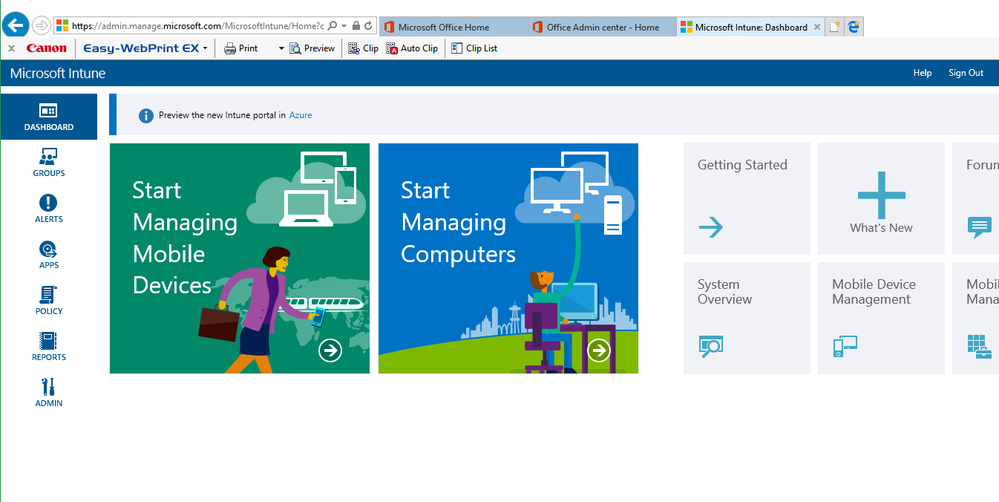Click the Microsoft Intune header title

[x=57, y=73]
